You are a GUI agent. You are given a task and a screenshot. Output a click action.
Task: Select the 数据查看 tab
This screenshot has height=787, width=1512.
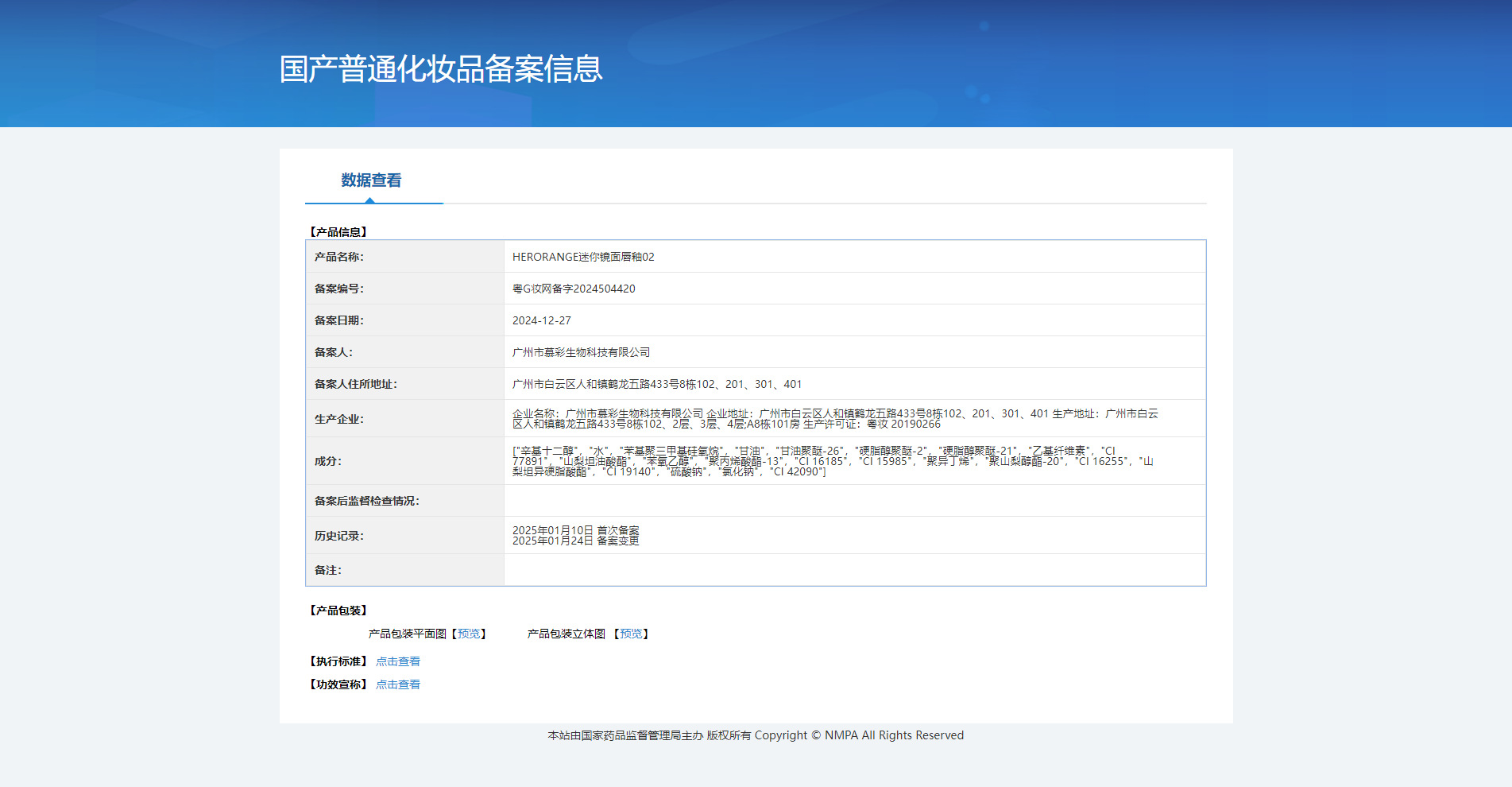click(371, 180)
